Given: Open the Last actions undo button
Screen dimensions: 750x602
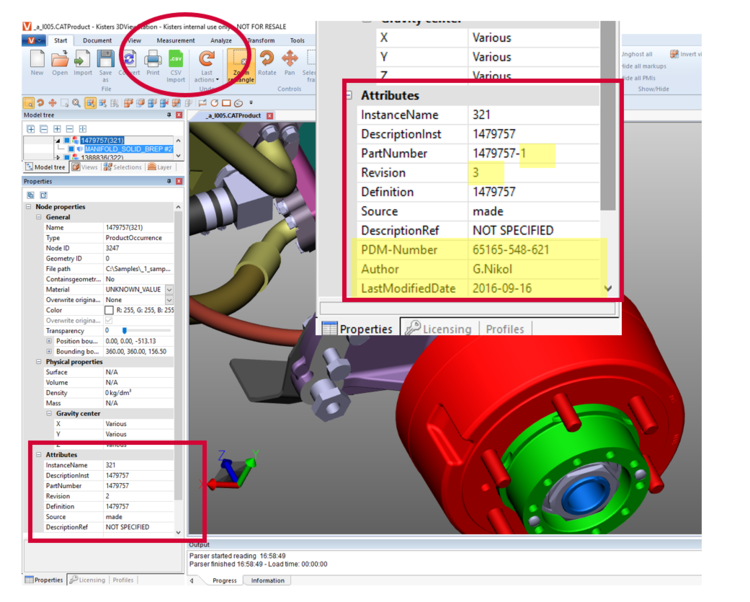Looking at the screenshot, I should coord(206,63).
